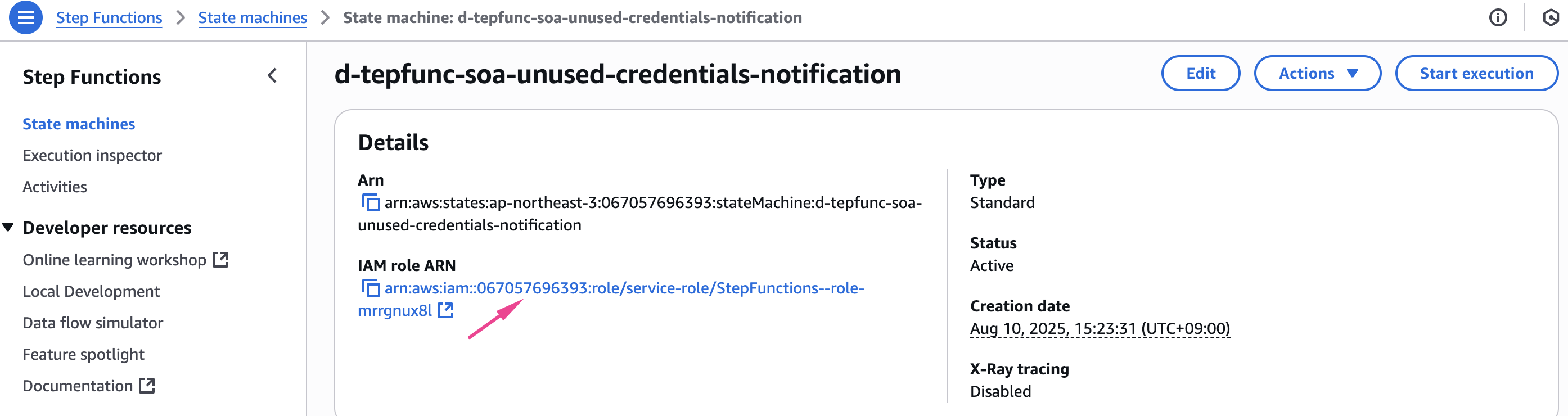Viewport: 1568px width, 416px height.
Task: Open the IAM role ARN link
Action: [623, 288]
